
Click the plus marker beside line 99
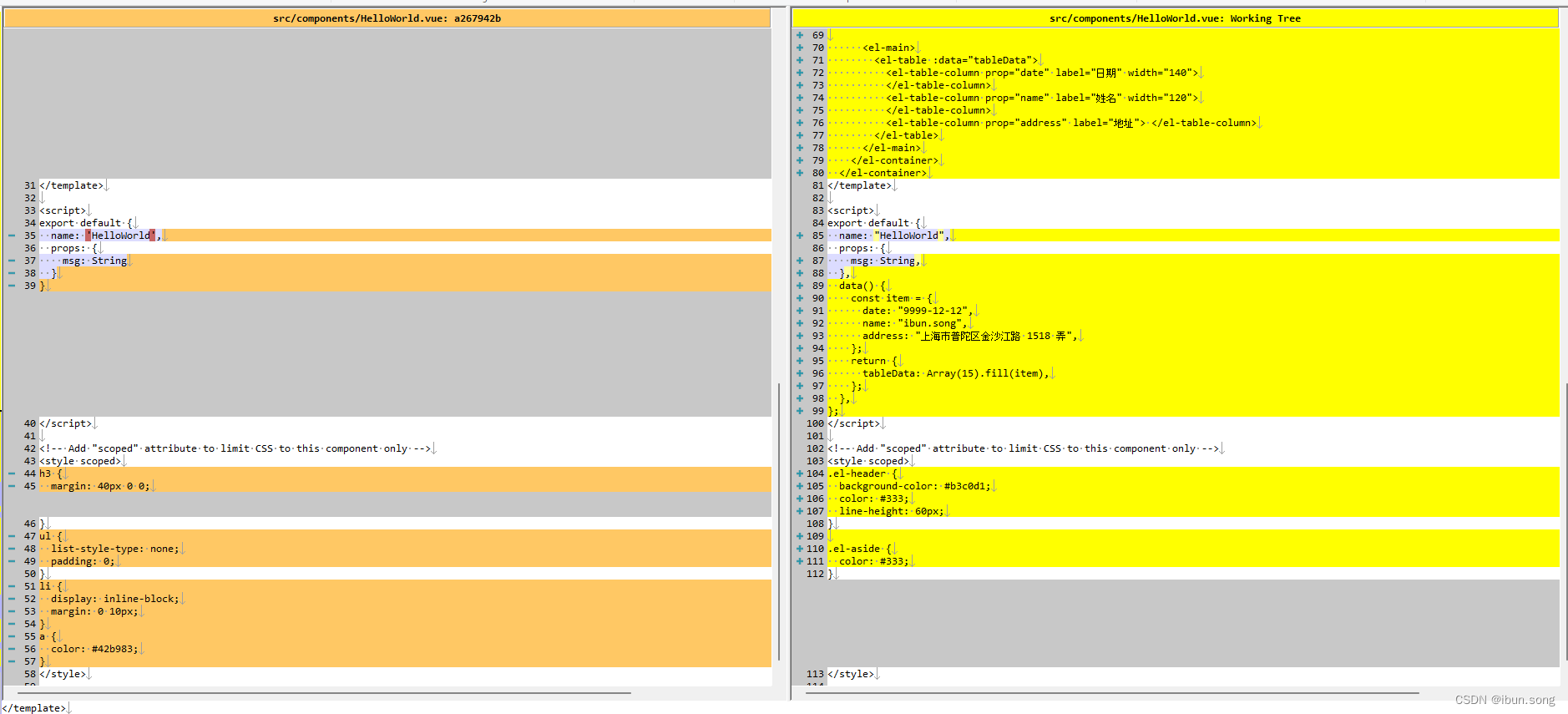(x=800, y=411)
